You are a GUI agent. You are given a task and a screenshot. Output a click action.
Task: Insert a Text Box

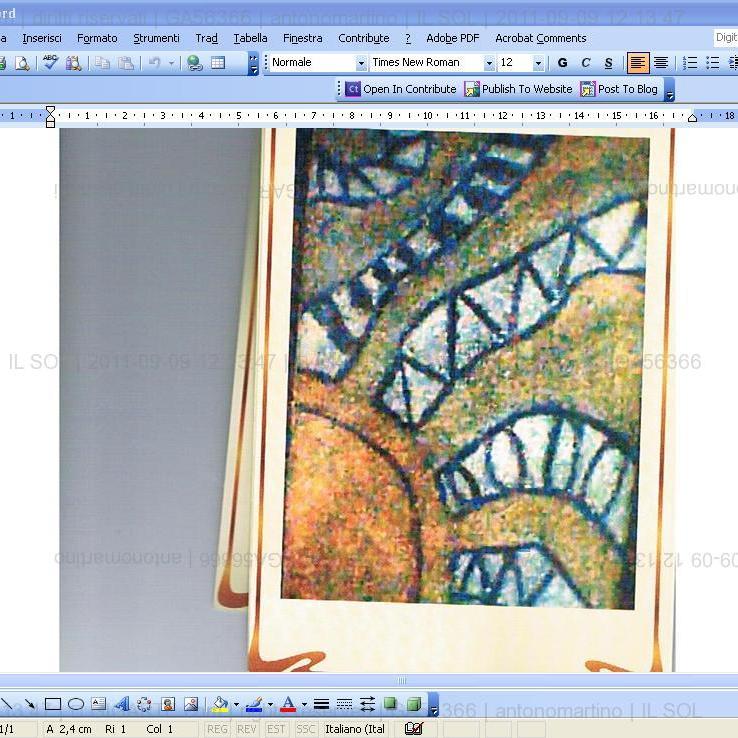(98, 704)
